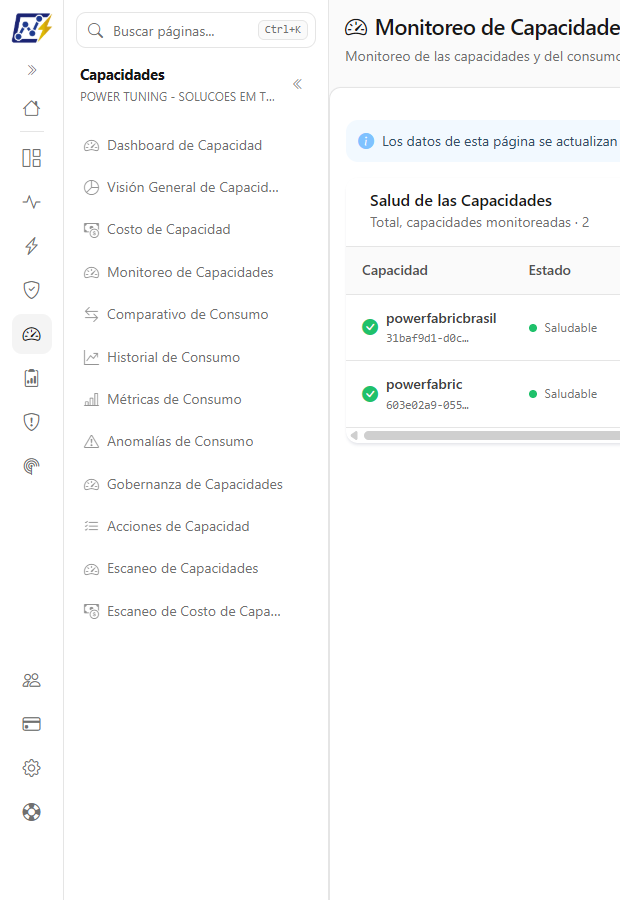Go to Acciones de Capacidad
The image size is (620, 900).
click(178, 526)
